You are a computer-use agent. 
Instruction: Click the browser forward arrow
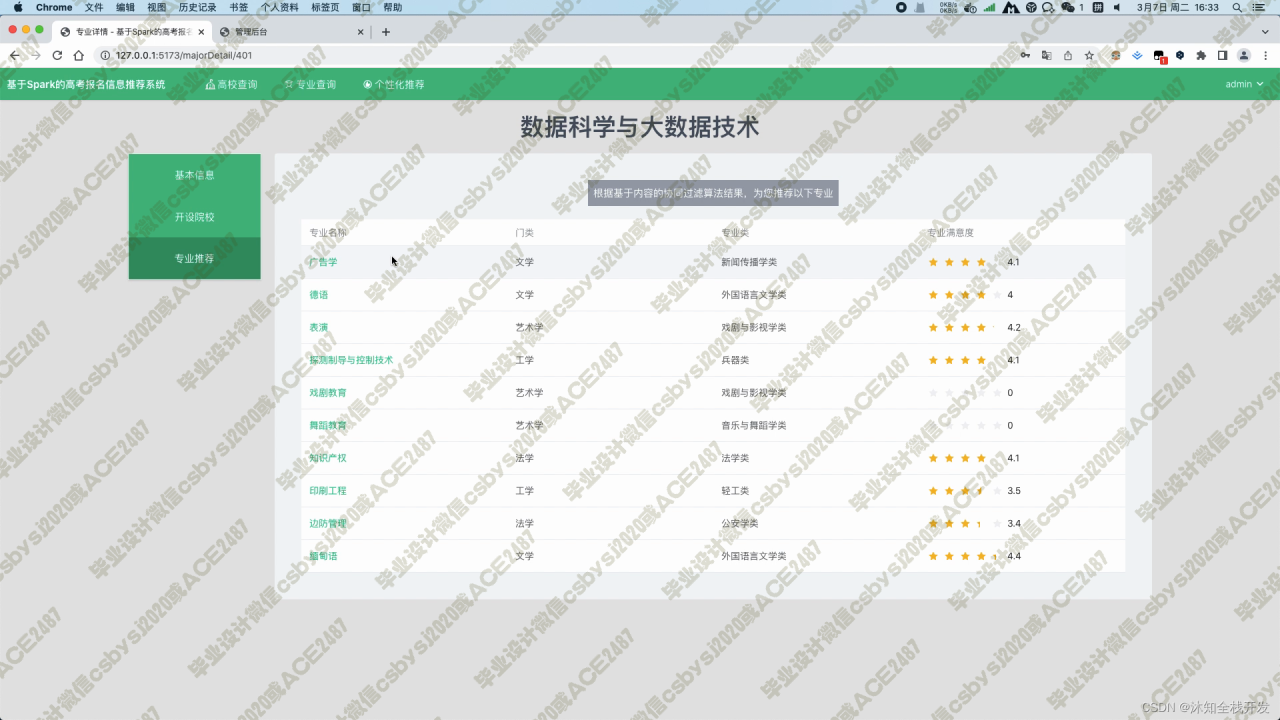click(x=36, y=56)
